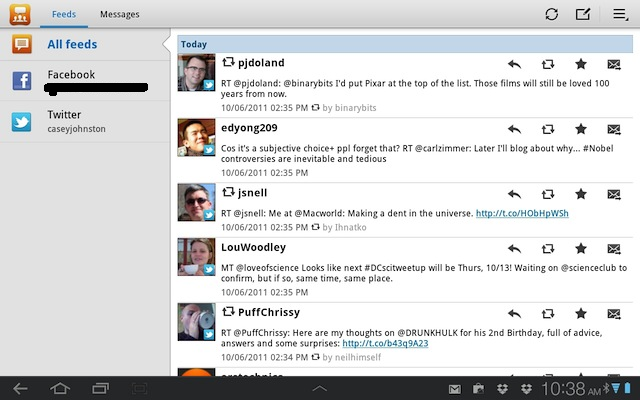This screenshot has width=640, height=400.
Task: Open the t.co/HObHpWSh link
Action: click(x=522, y=213)
